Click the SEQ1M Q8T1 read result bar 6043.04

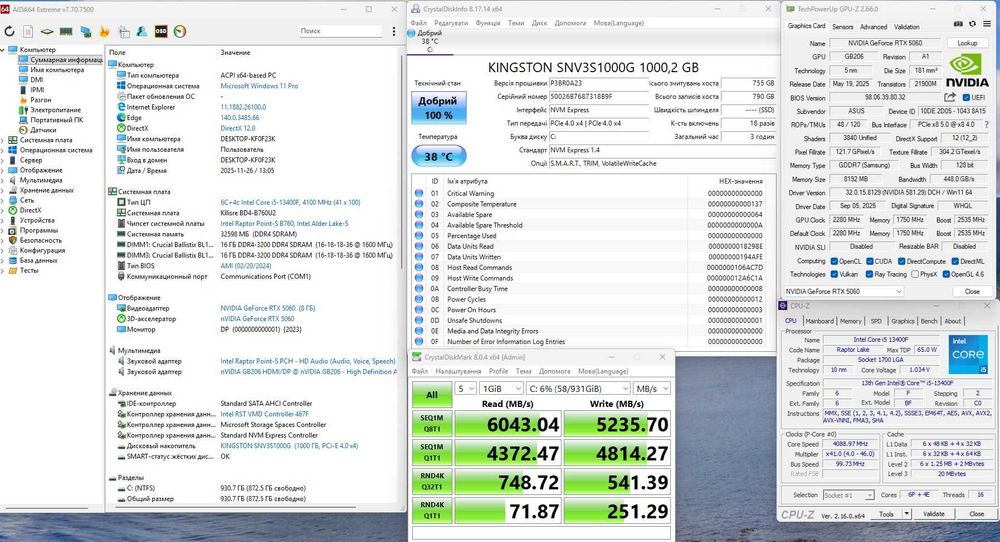(508, 424)
